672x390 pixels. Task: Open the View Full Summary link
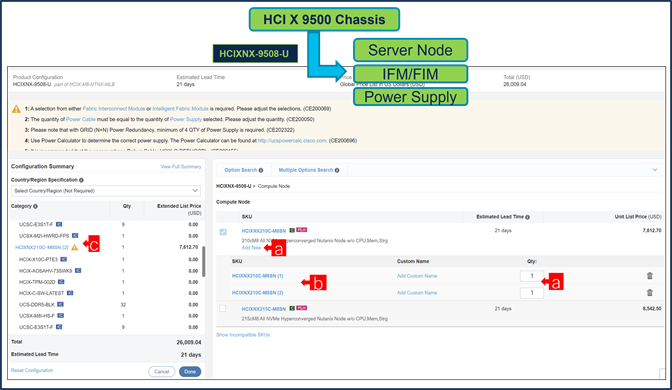(x=180, y=167)
